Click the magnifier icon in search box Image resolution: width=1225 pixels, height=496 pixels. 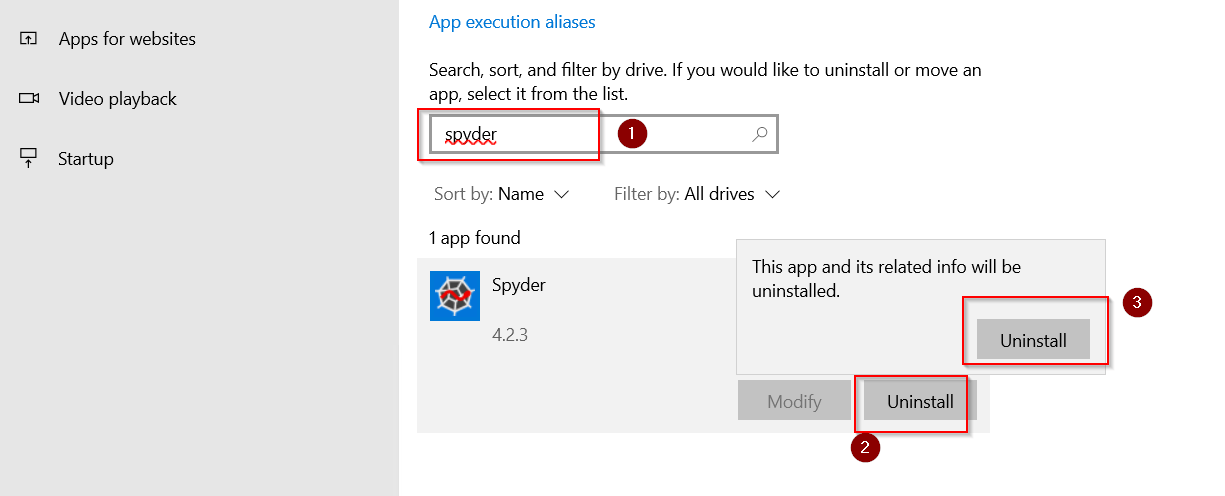click(x=759, y=134)
